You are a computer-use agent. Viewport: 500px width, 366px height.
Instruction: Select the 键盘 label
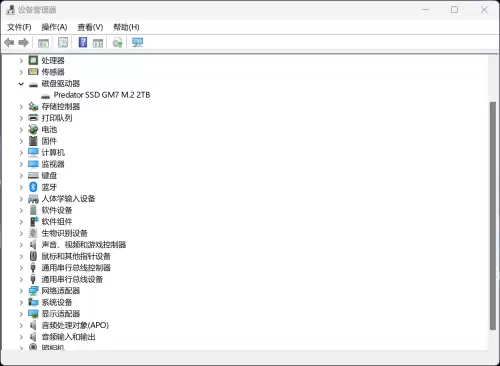tap(49, 175)
